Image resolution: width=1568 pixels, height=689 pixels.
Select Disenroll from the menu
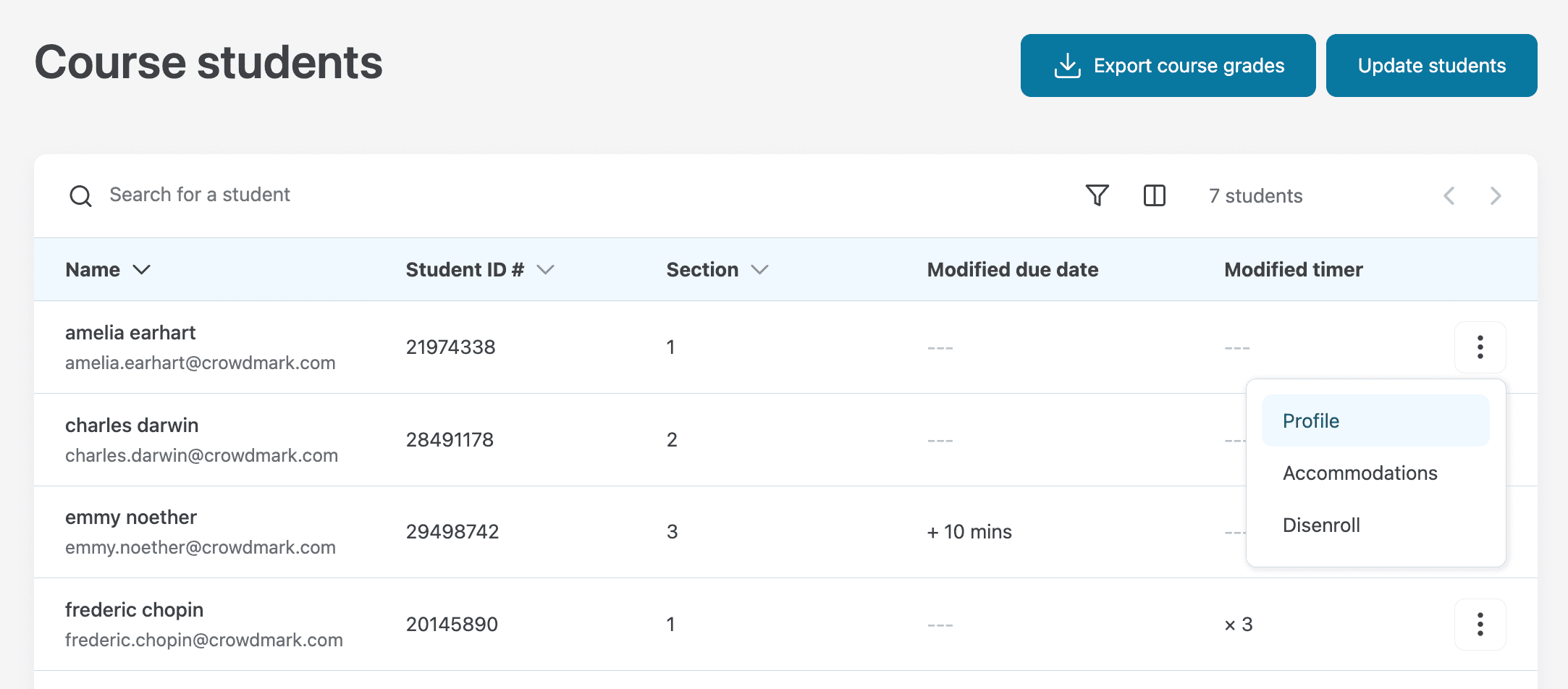coord(1321,525)
